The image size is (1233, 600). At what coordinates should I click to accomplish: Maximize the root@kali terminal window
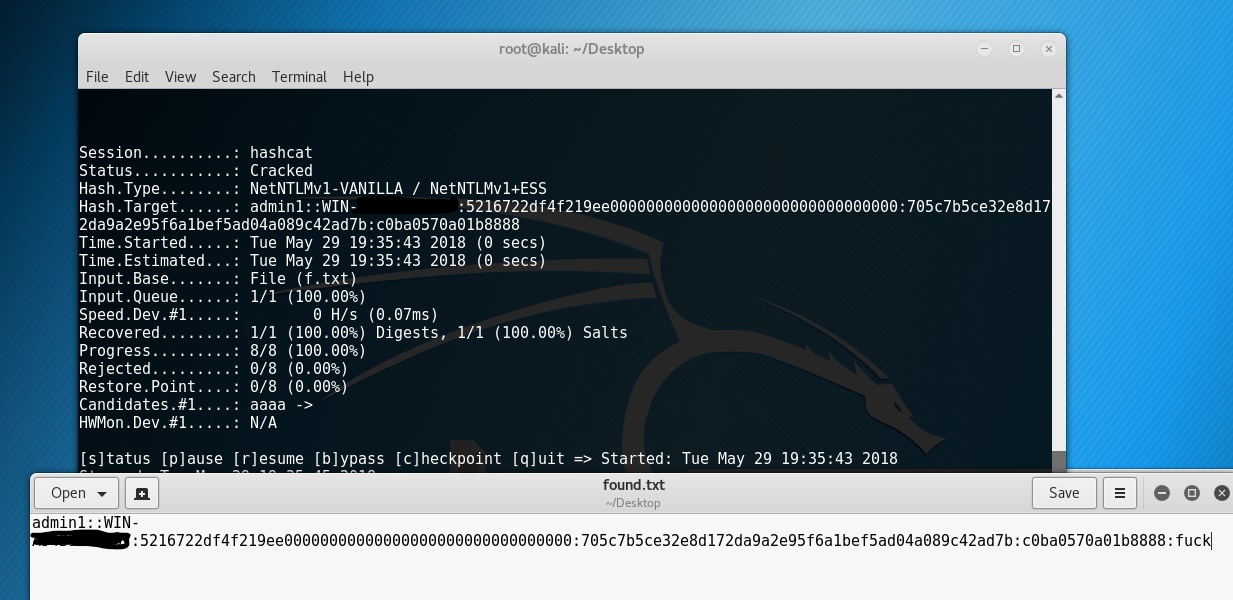pos(1016,49)
